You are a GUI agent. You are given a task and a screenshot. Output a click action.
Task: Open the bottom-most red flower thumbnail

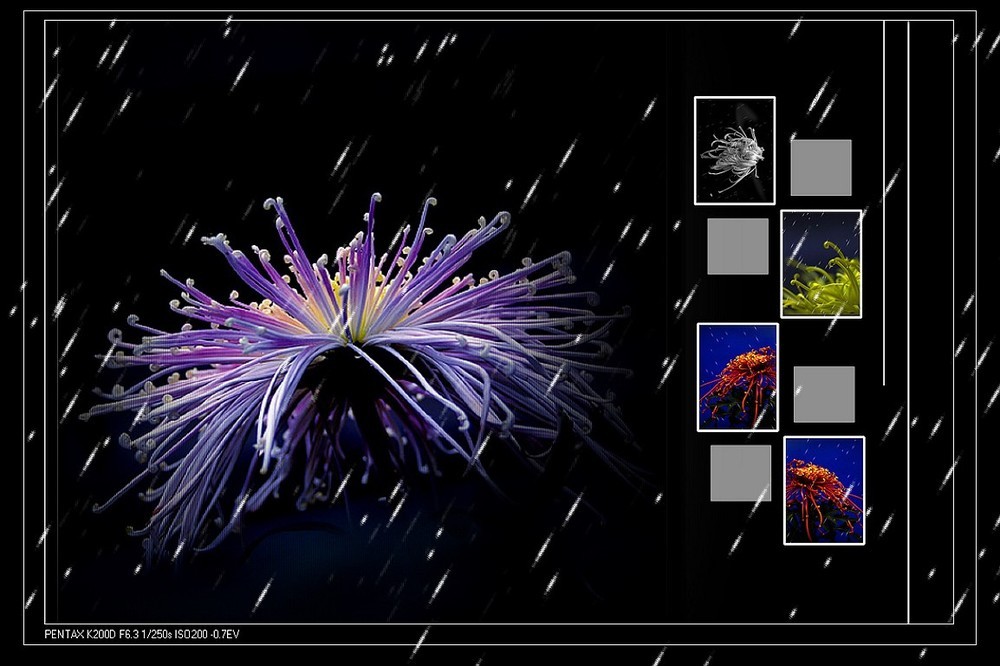[824, 491]
